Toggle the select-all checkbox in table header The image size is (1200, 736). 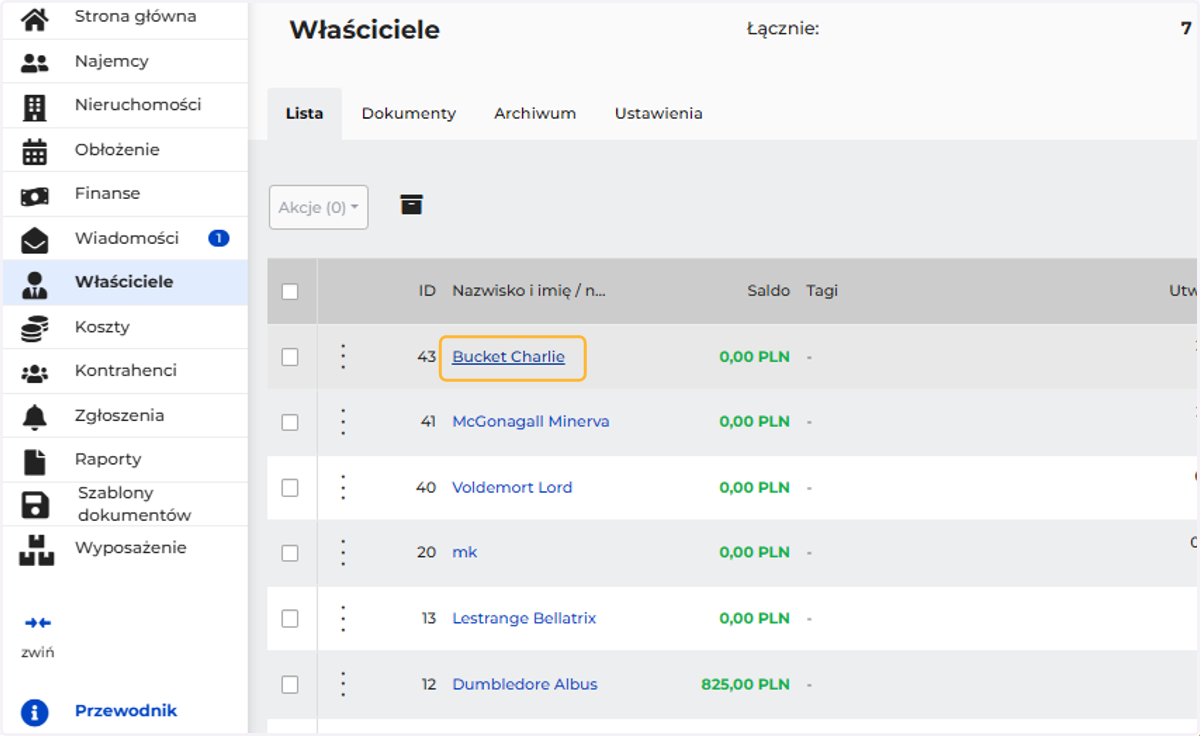[290, 292]
